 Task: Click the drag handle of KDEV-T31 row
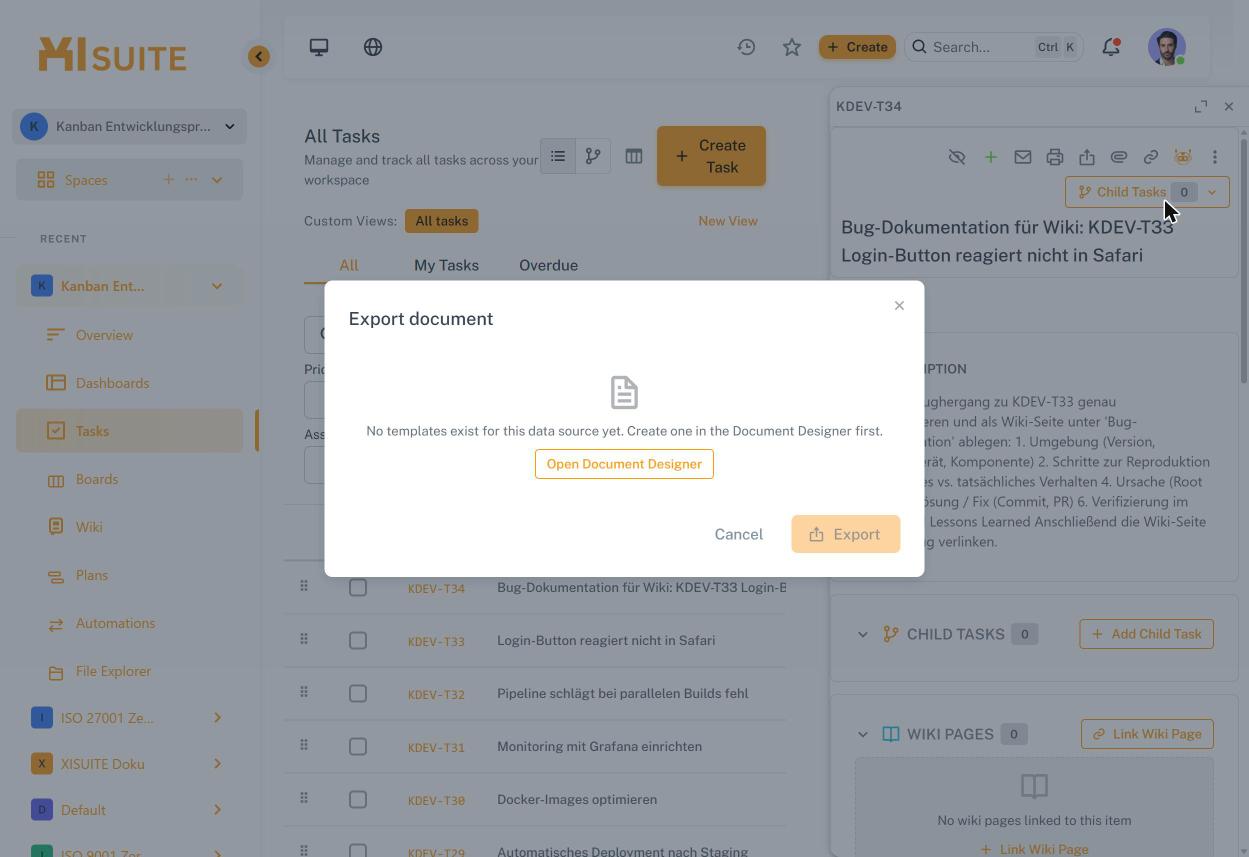coord(304,745)
